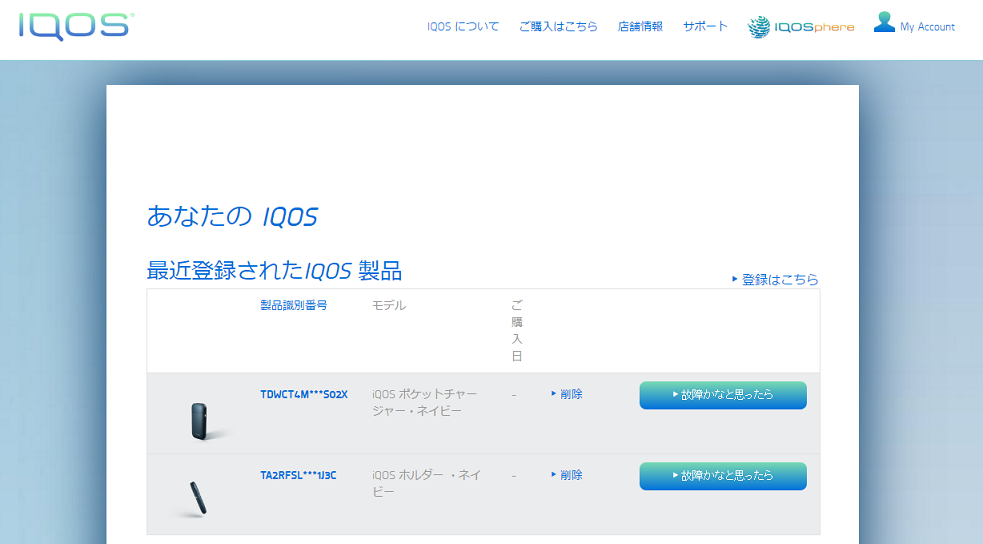Screen dimensions: 983x544
Task: Click the IQOS logo in header
Action: pyautogui.click(x=76, y=26)
